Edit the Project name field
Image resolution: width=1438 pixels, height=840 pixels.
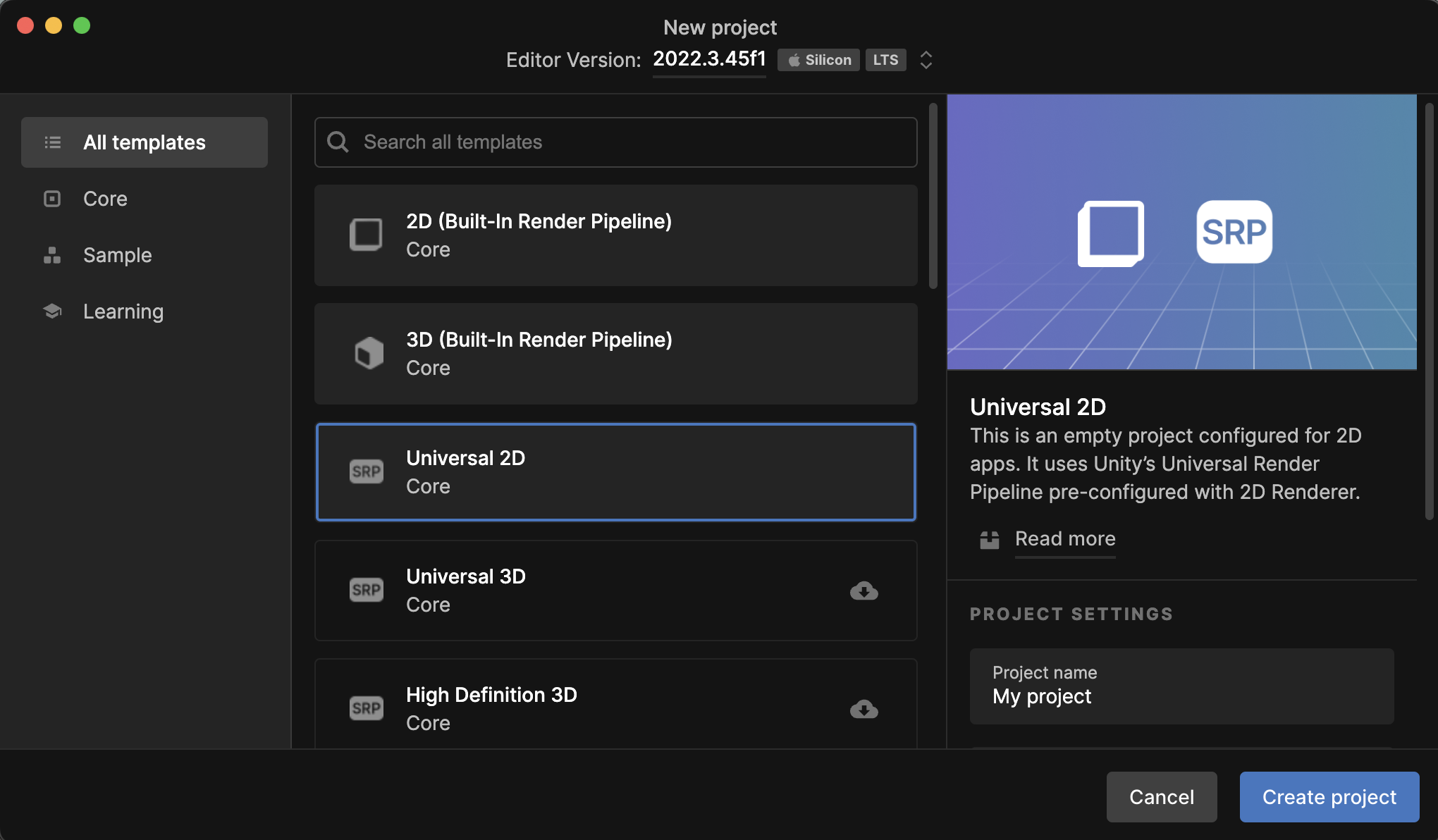(x=1181, y=686)
